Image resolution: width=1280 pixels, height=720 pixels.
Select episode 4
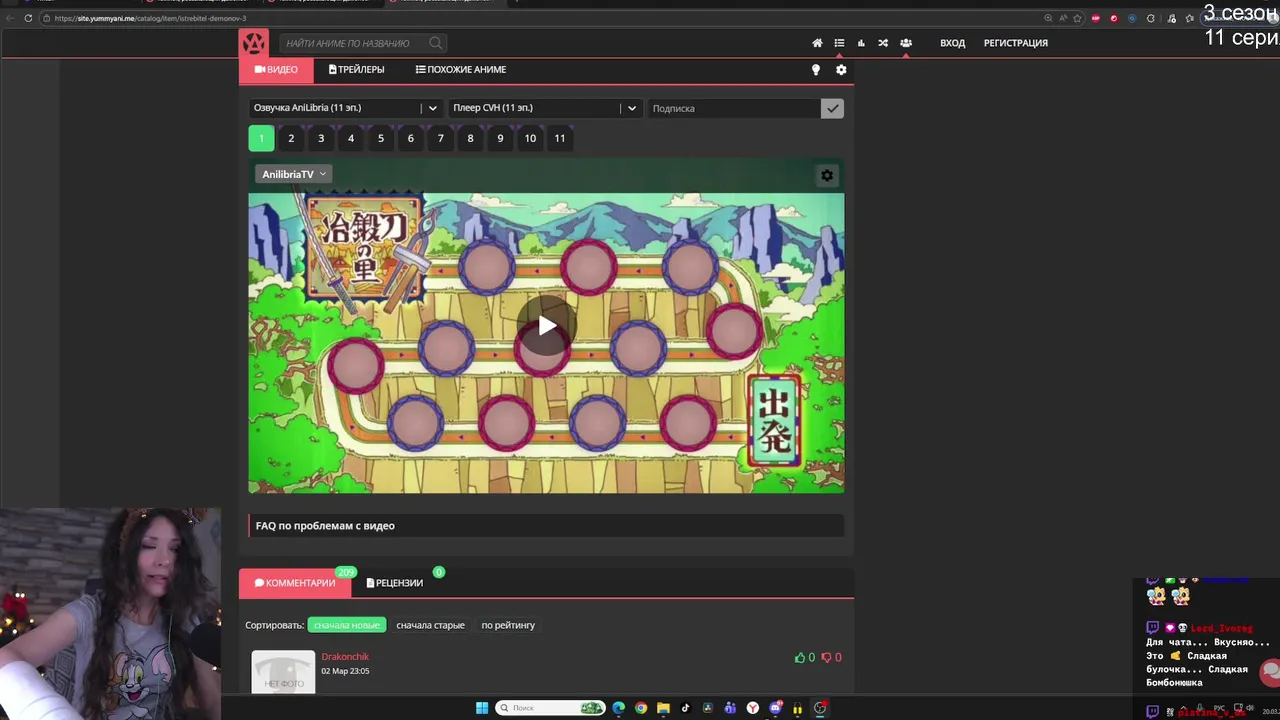point(351,138)
